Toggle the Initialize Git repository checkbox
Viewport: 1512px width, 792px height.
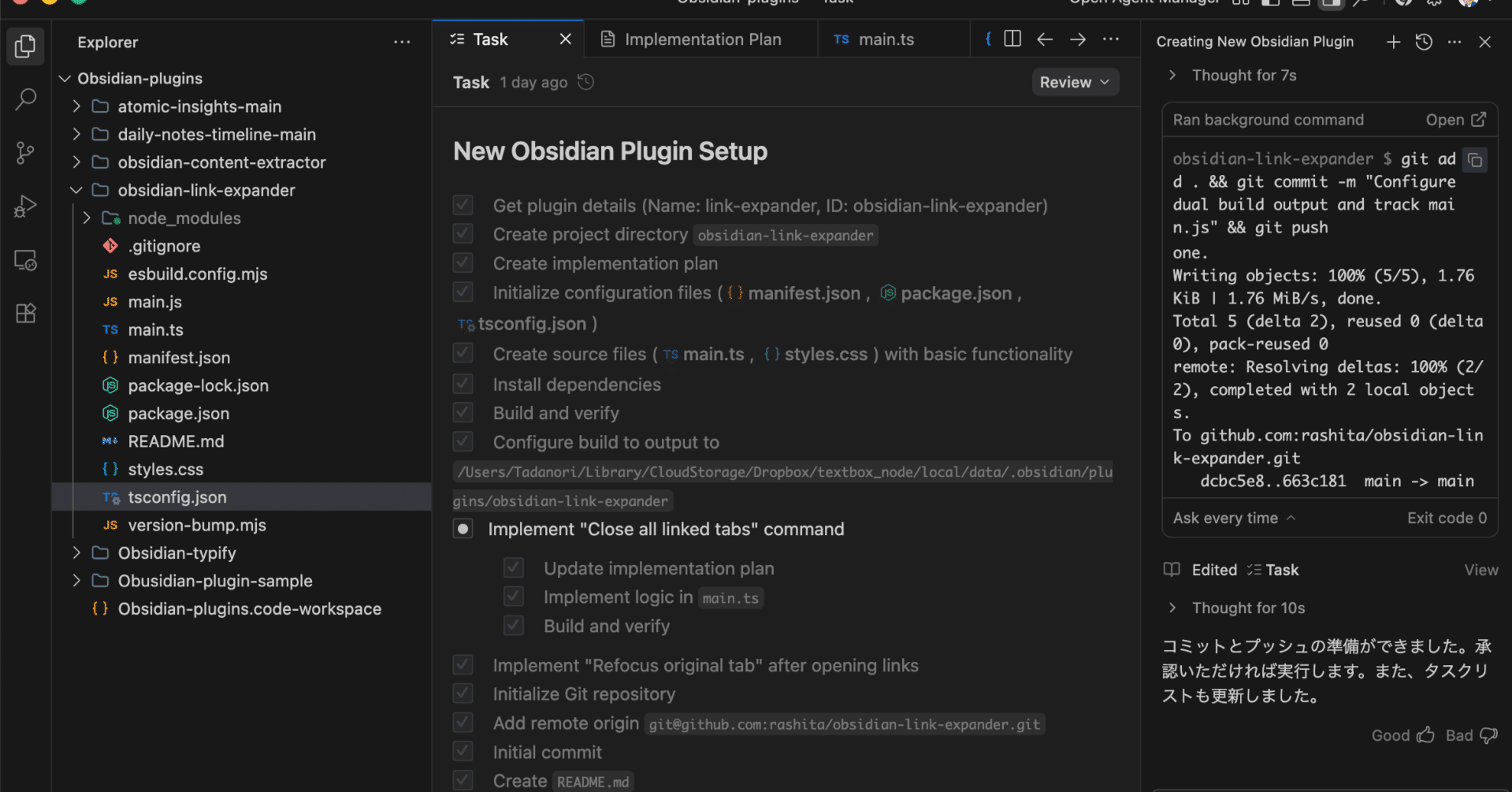[463, 693]
